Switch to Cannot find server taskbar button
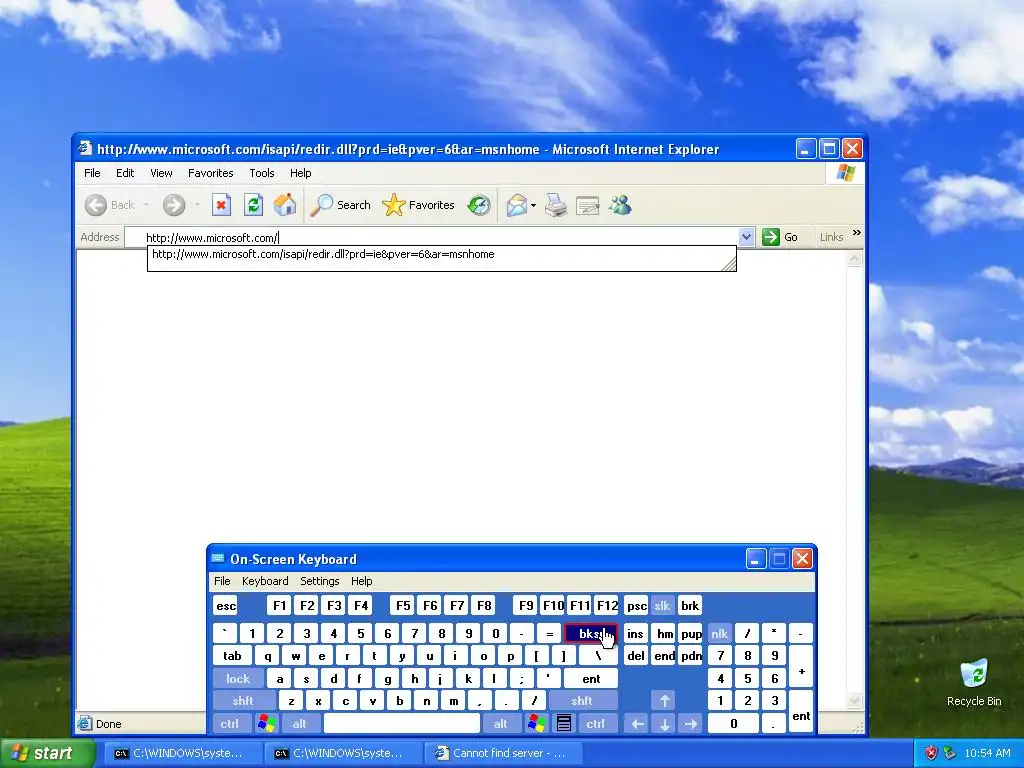Image resolution: width=1024 pixels, height=768 pixels. pyautogui.click(x=502, y=753)
